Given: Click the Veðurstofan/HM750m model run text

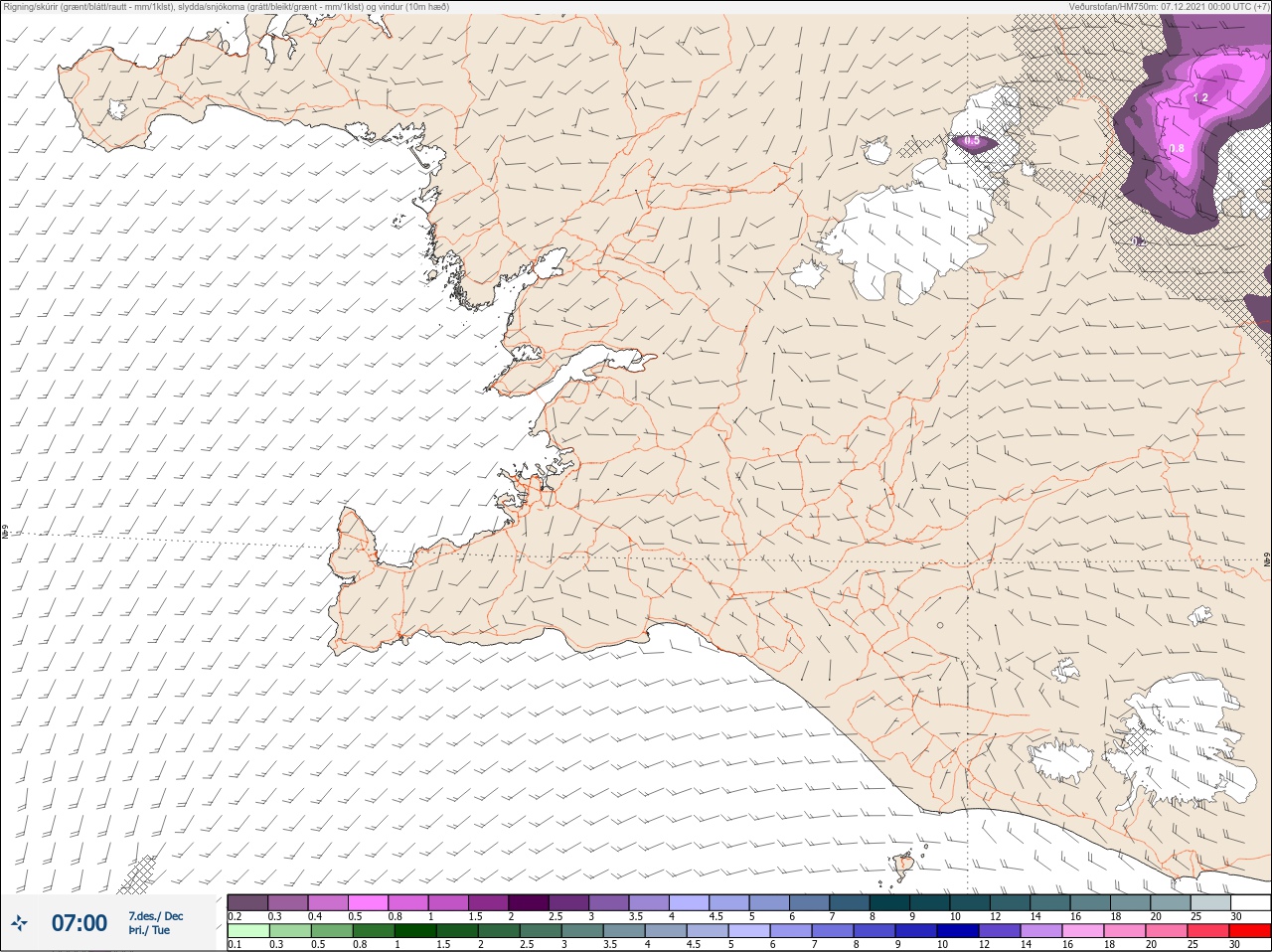Looking at the screenshot, I should pyautogui.click(x=1169, y=7).
